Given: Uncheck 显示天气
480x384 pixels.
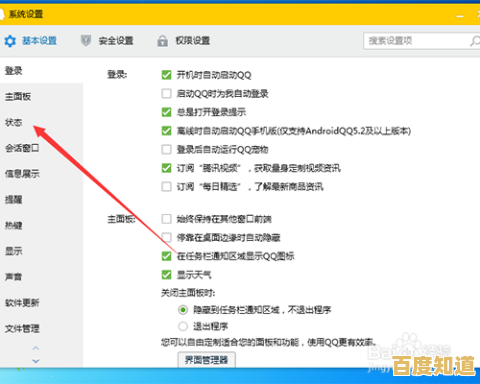Looking at the screenshot, I should pyautogui.click(x=166, y=275).
